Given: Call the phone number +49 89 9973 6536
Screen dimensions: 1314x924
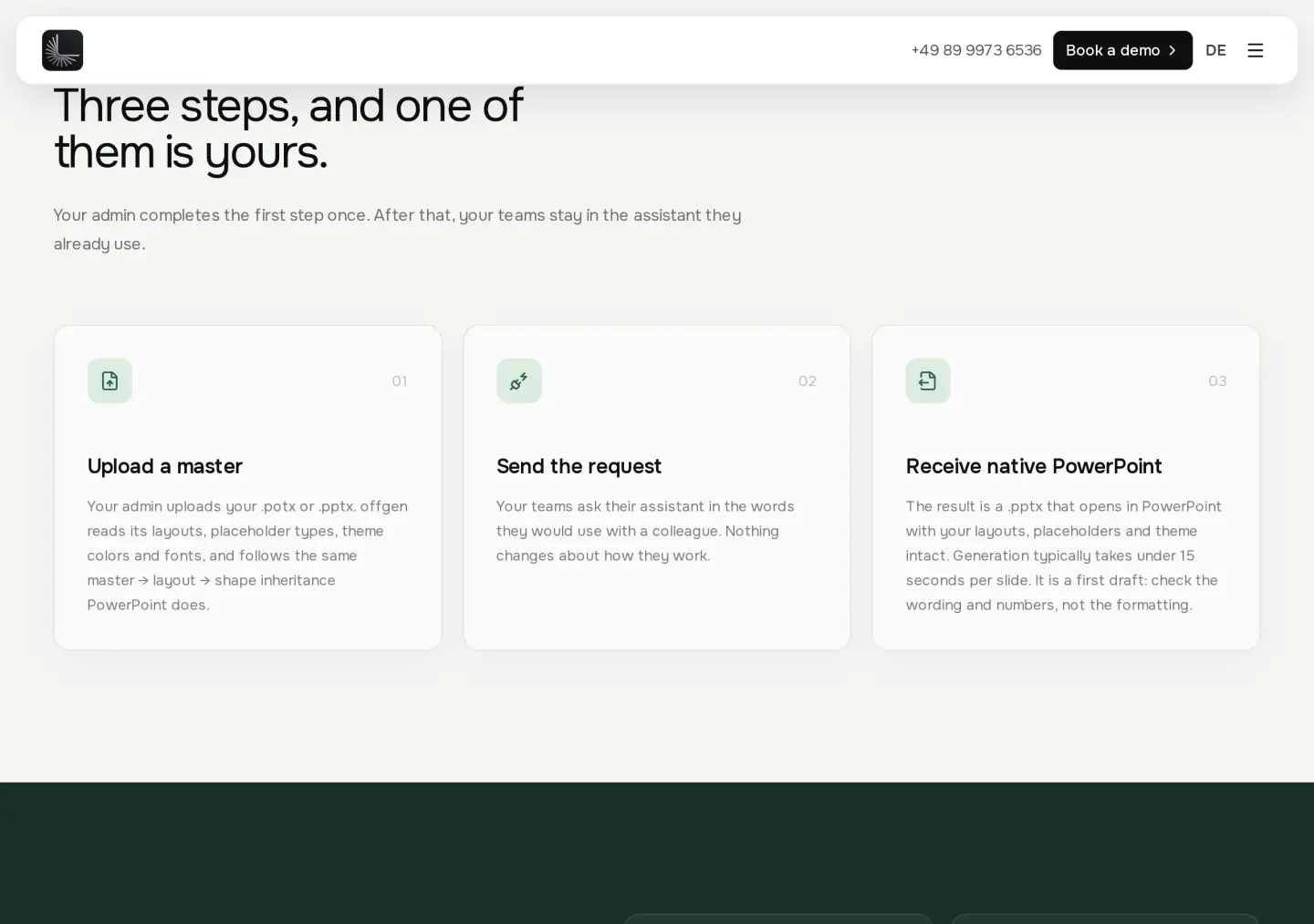Looking at the screenshot, I should [x=976, y=50].
